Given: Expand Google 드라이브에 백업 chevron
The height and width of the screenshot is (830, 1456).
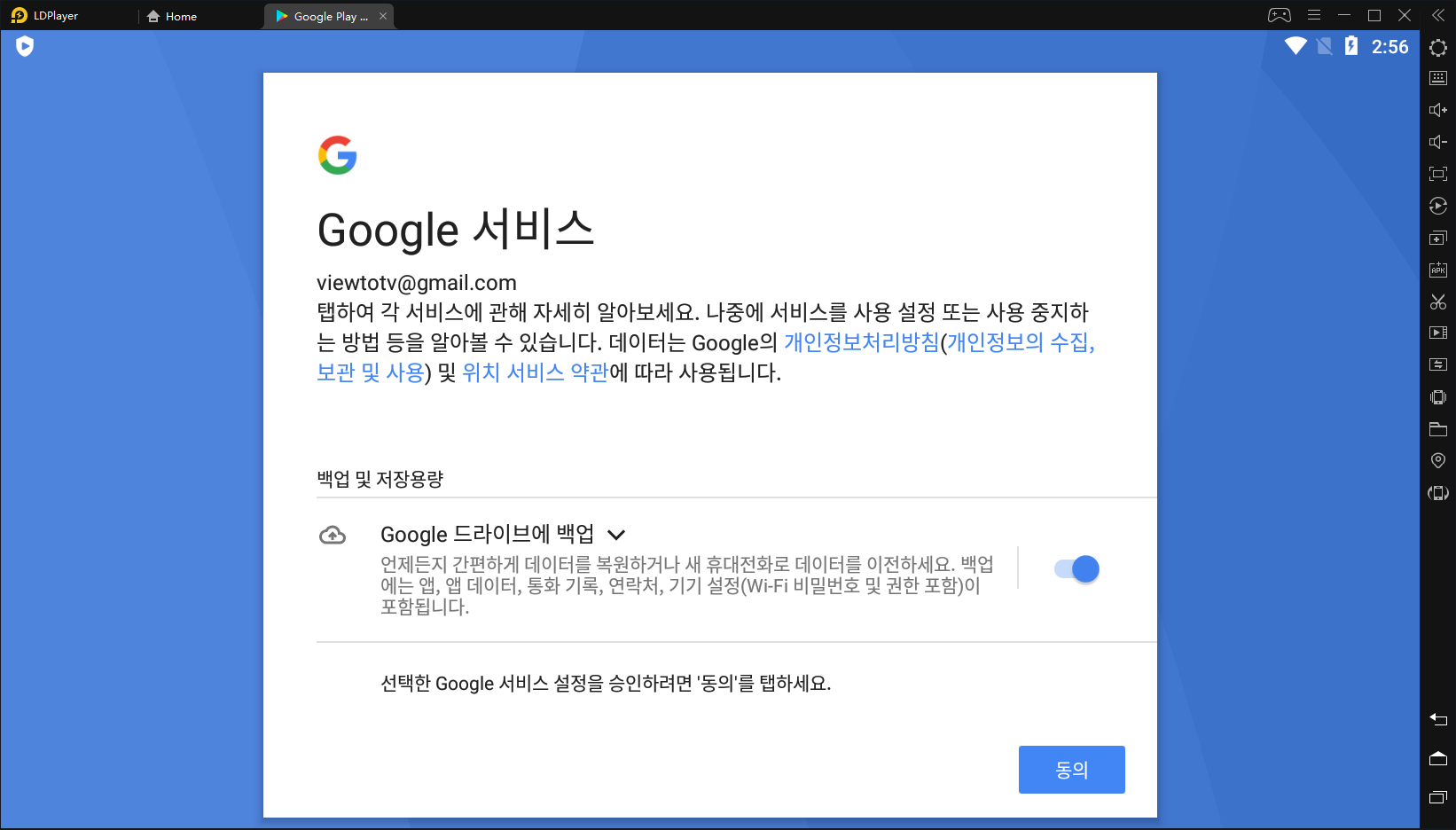Looking at the screenshot, I should [x=616, y=535].
